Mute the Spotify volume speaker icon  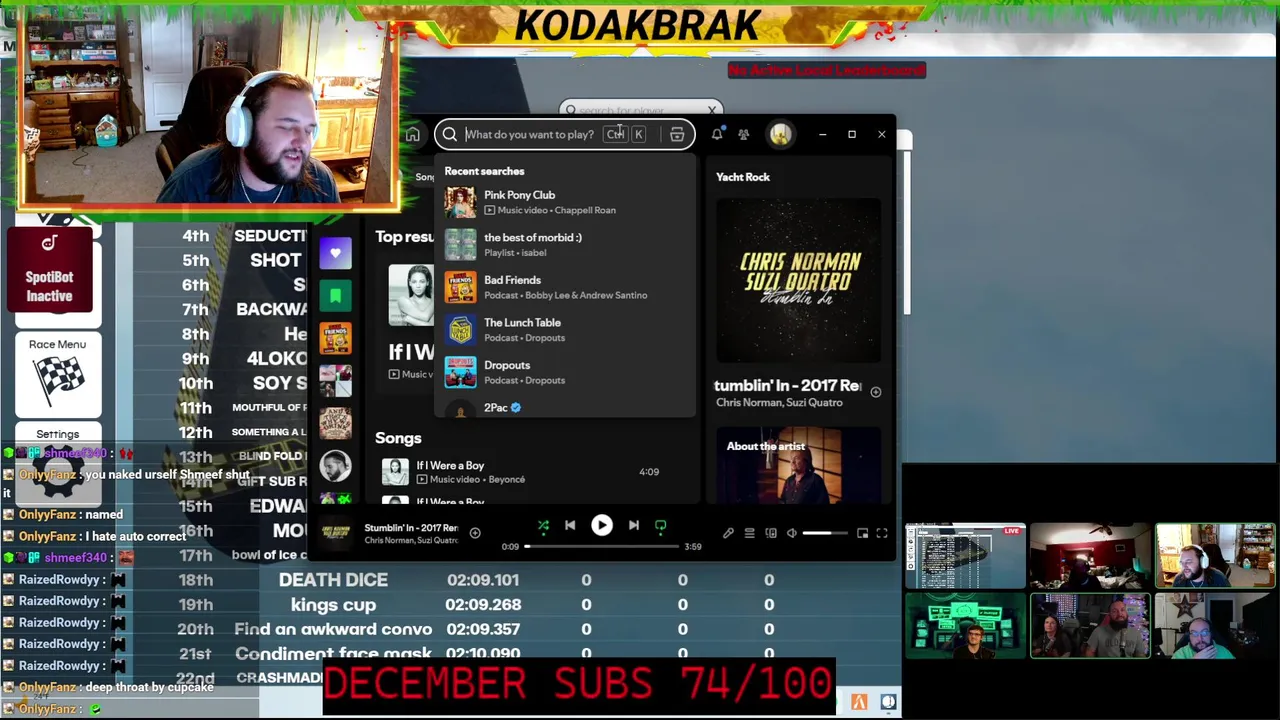pyautogui.click(x=791, y=533)
